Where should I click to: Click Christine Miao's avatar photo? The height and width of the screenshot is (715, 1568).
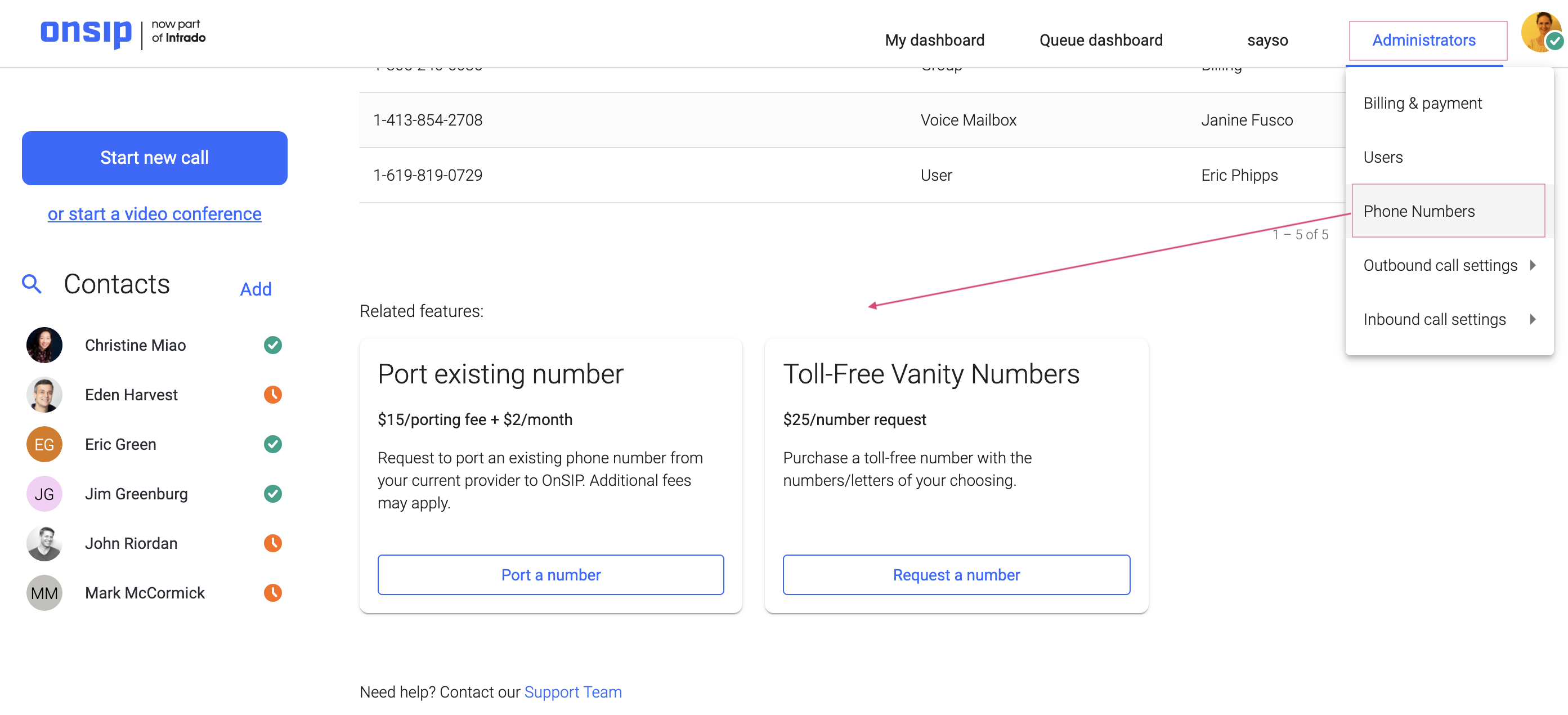click(44, 345)
